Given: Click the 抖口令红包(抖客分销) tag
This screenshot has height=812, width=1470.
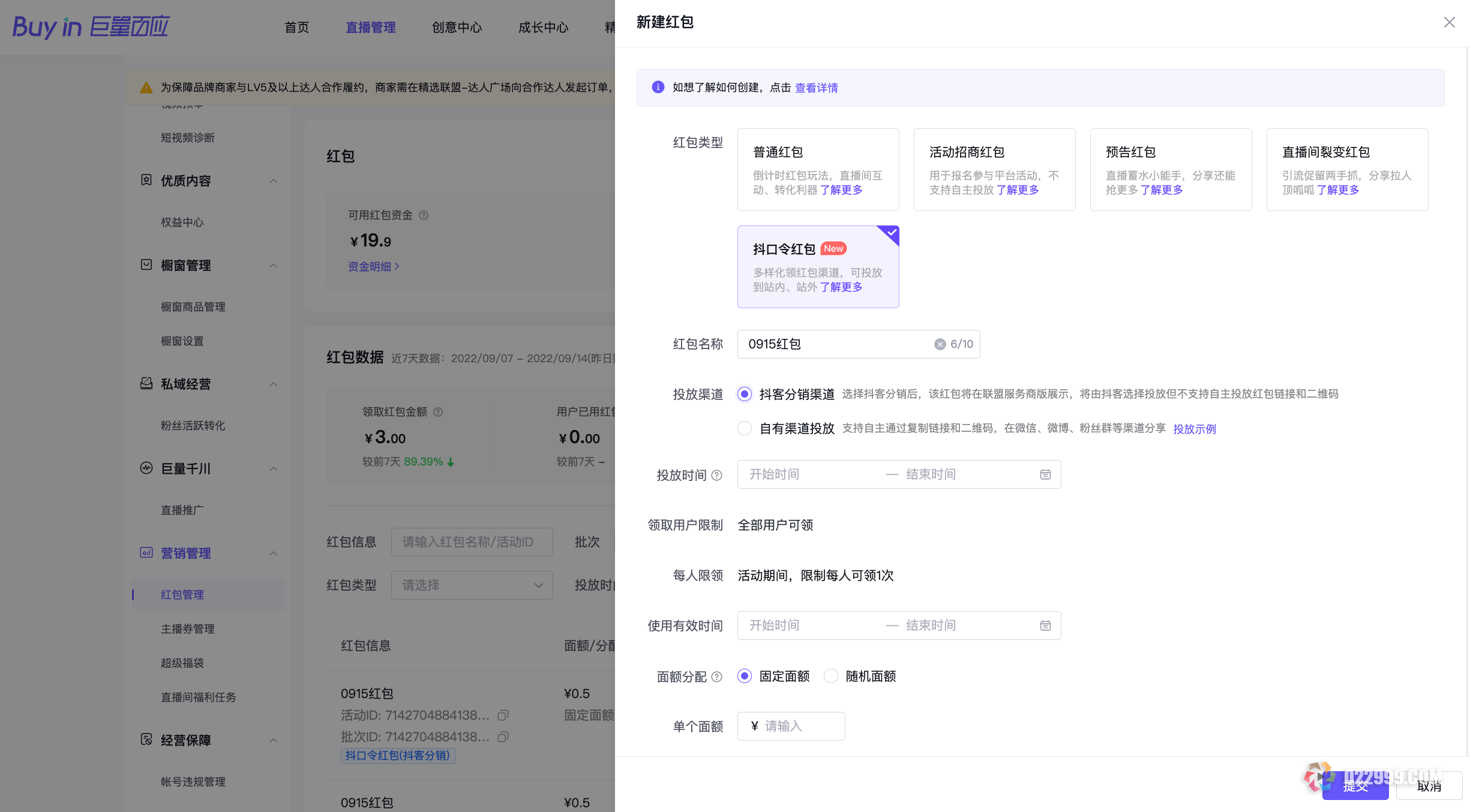Looking at the screenshot, I should pyautogui.click(x=398, y=756).
